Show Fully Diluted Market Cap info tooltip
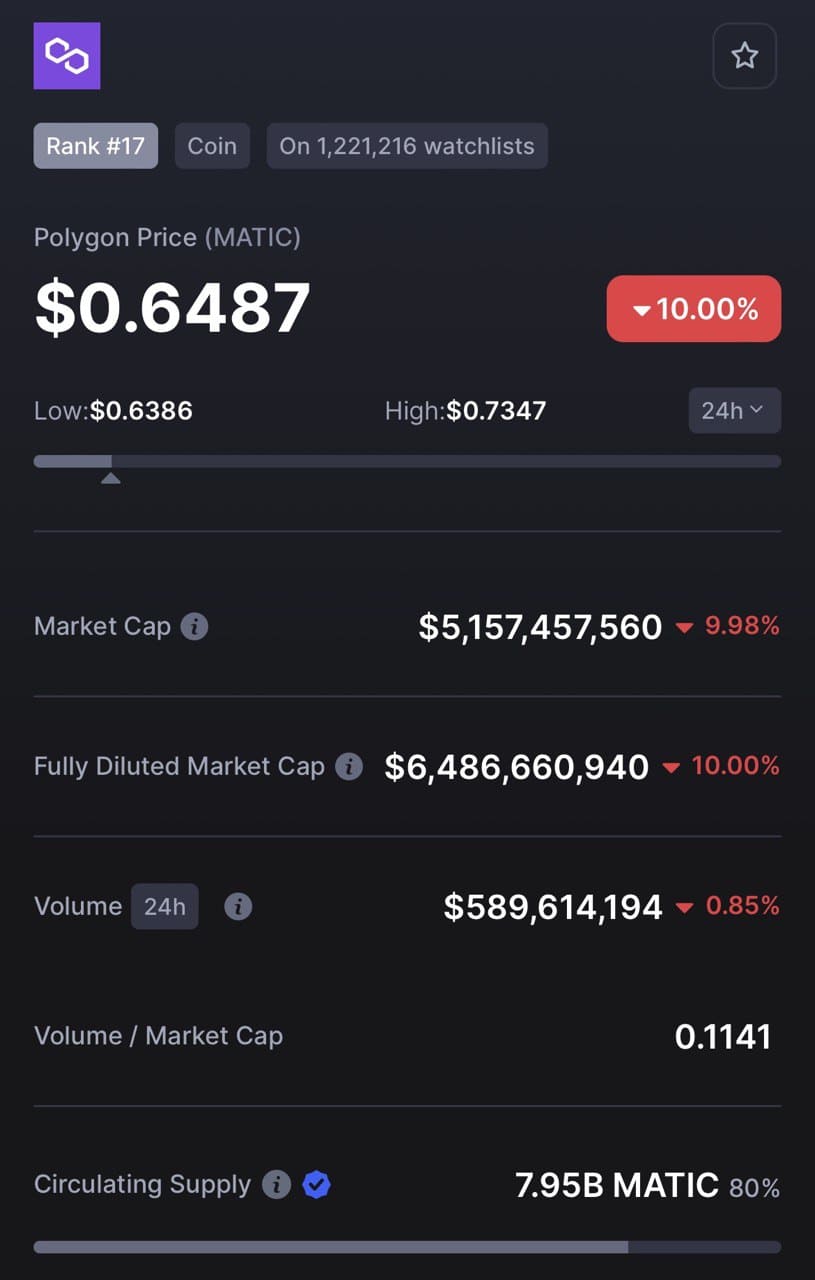This screenshot has height=1280, width=815. click(348, 767)
